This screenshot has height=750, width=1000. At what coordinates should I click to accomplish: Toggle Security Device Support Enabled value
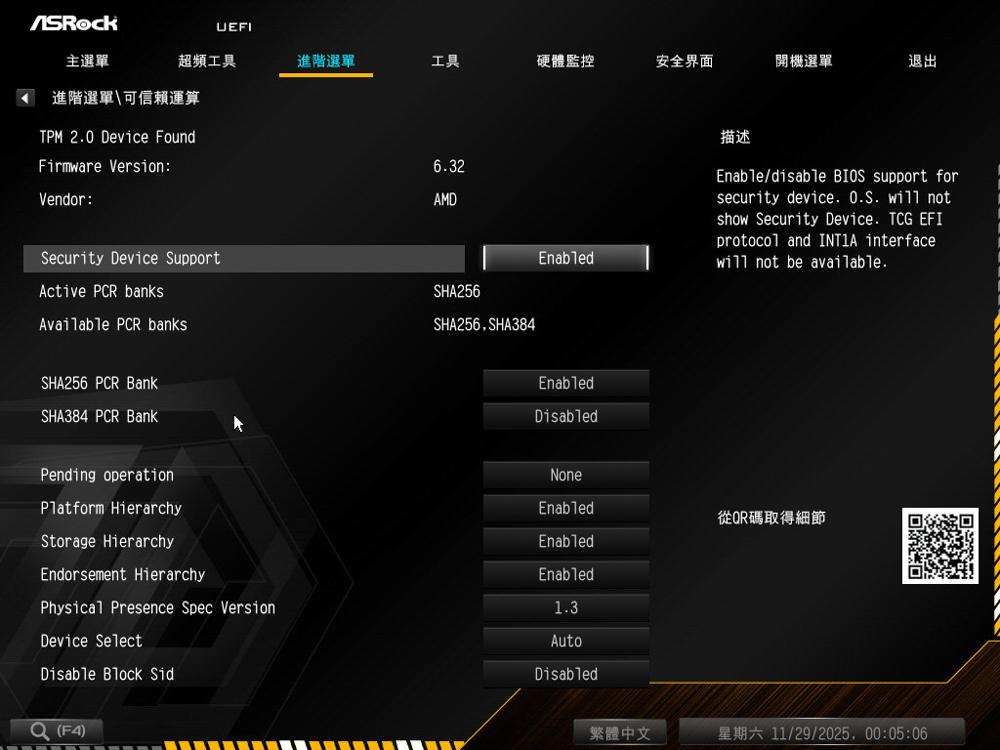(x=566, y=258)
